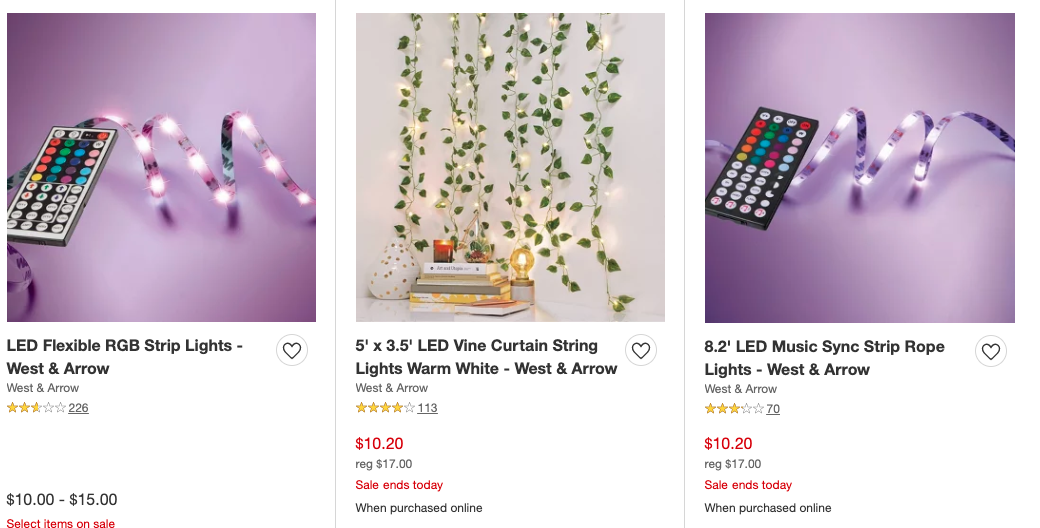The width and height of the screenshot is (1040, 528).
Task: Click West & Arrow brand under RGB Strip Lights
Action: pos(43,388)
